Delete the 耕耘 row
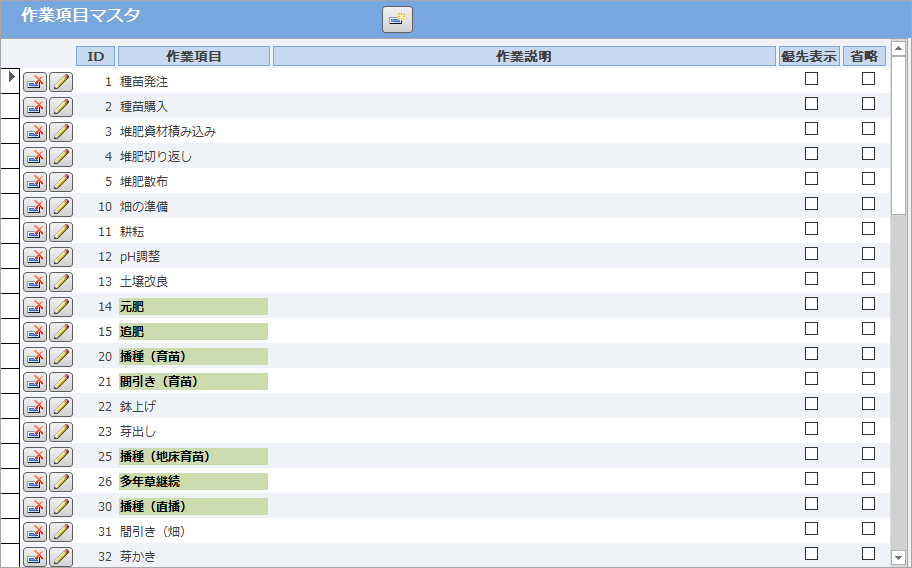 35,232
